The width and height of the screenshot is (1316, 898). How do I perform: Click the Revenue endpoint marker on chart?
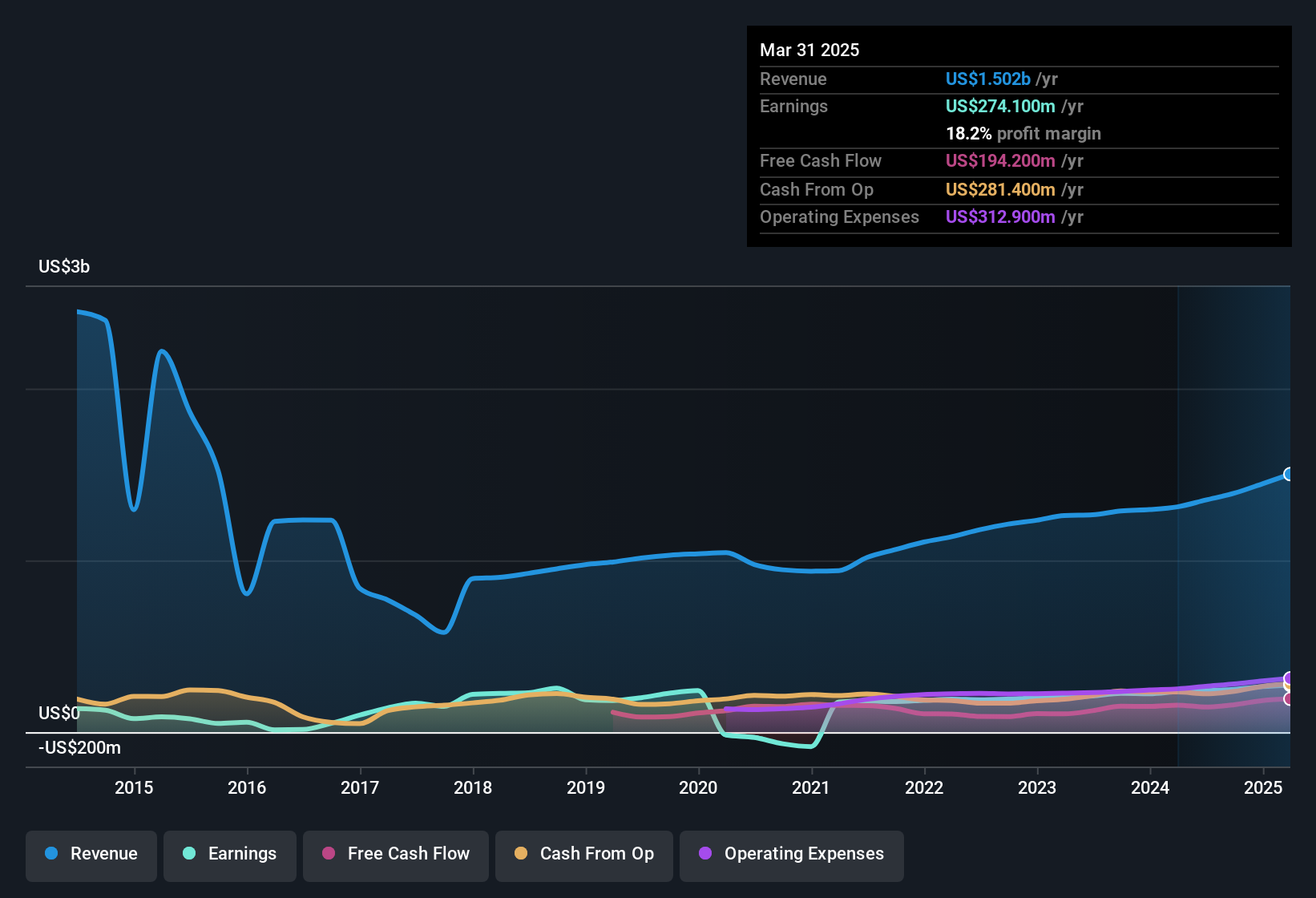tap(1289, 474)
